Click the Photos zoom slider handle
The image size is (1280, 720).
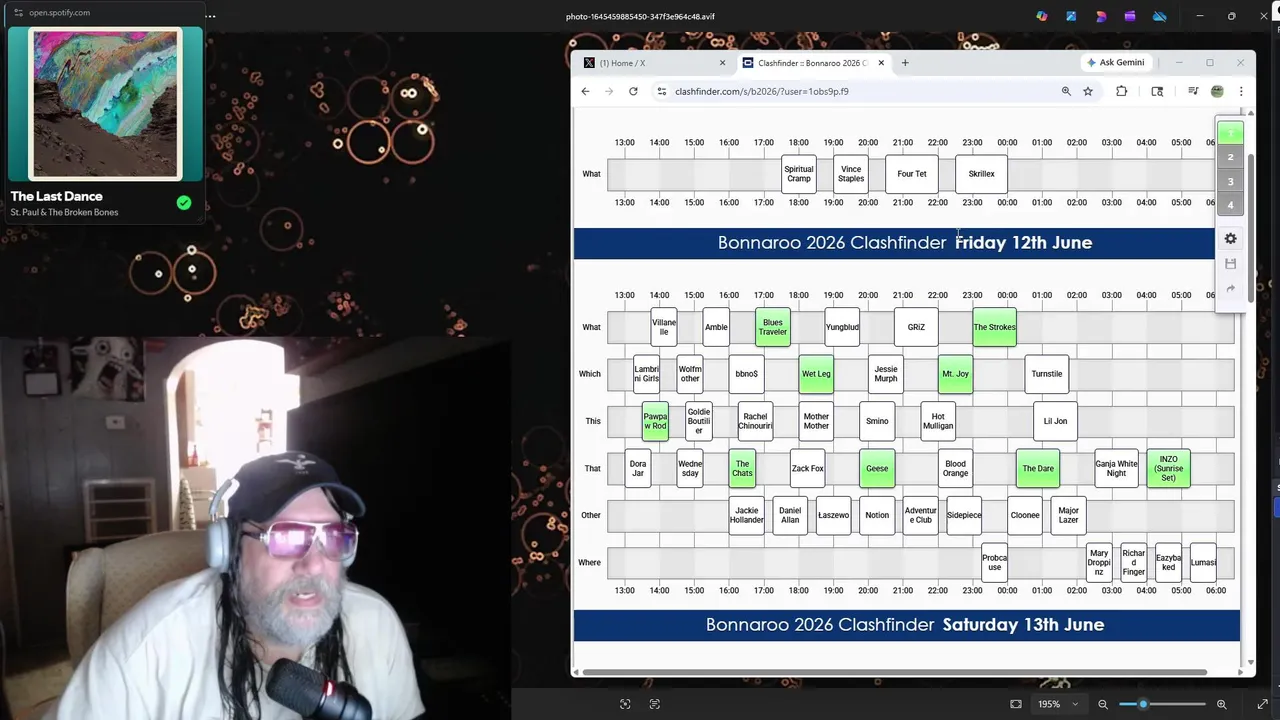1143,704
